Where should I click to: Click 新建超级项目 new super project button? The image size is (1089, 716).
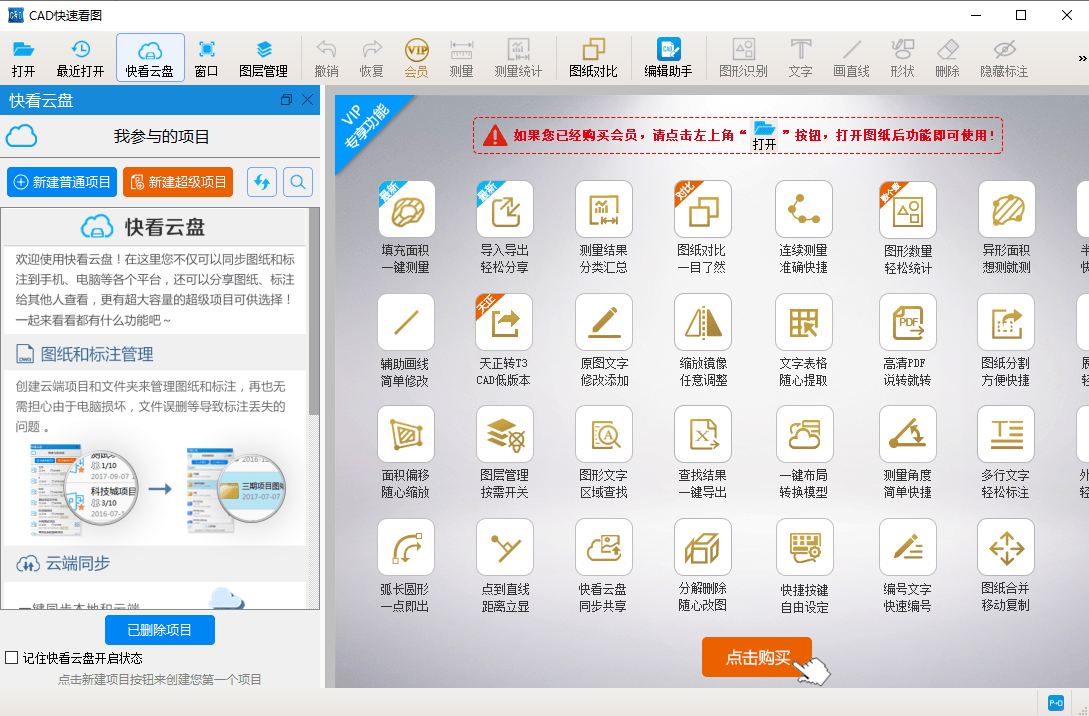178,182
